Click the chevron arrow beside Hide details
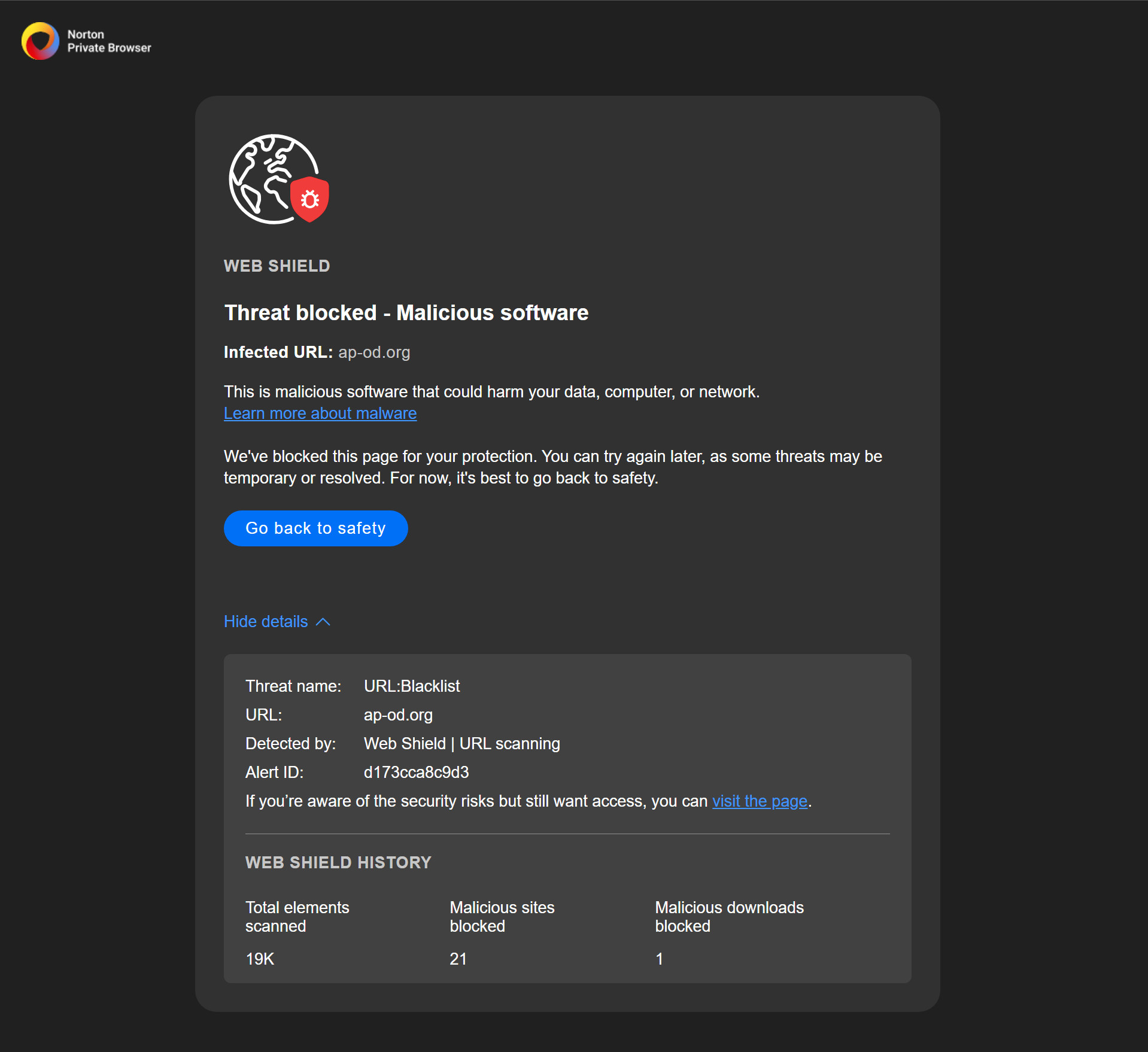Image resolution: width=1148 pixels, height=1052 pixels. click(323, 622)
